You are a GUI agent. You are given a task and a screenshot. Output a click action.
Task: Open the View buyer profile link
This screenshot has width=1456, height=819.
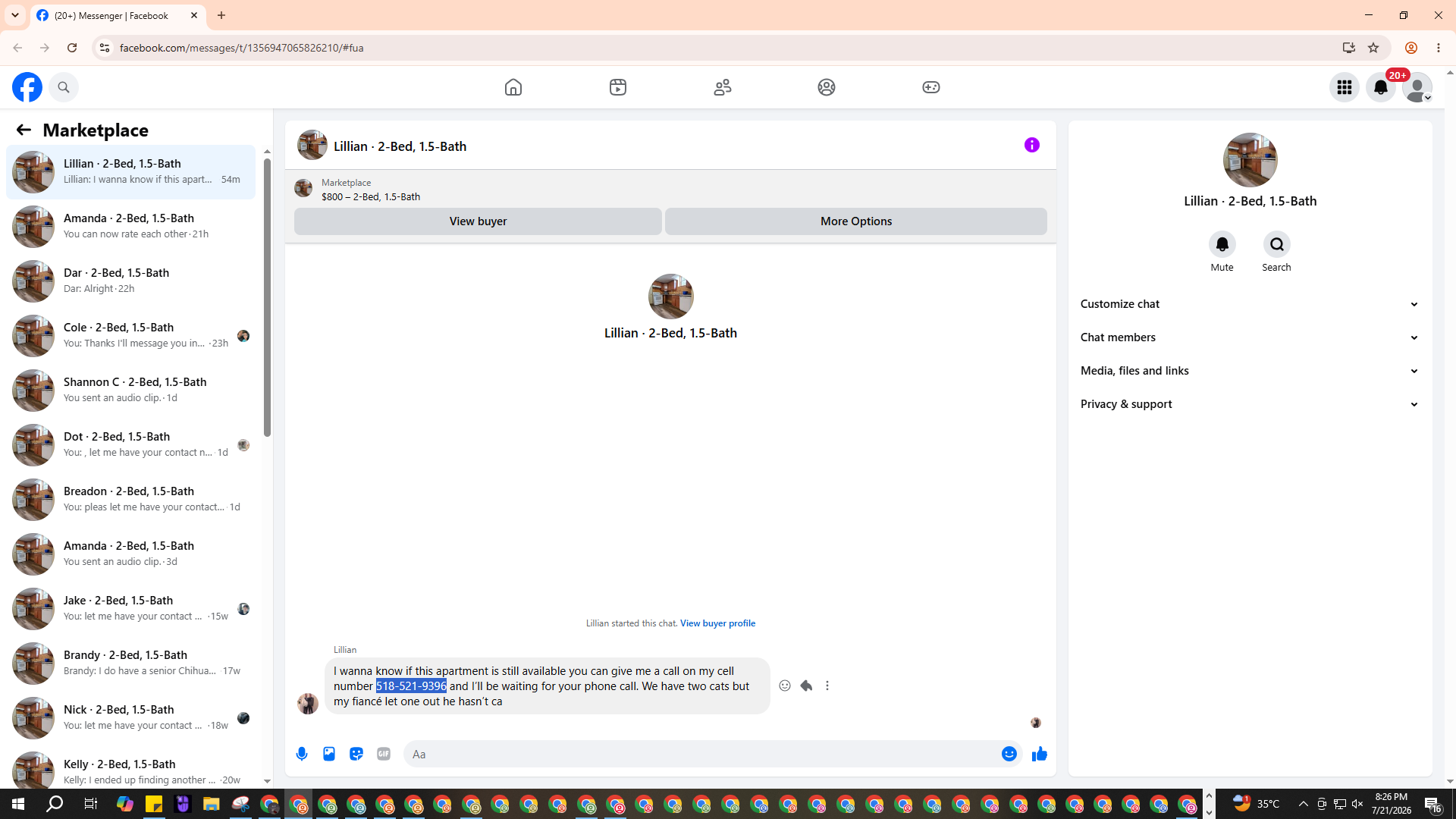click(x=717, y=623)
